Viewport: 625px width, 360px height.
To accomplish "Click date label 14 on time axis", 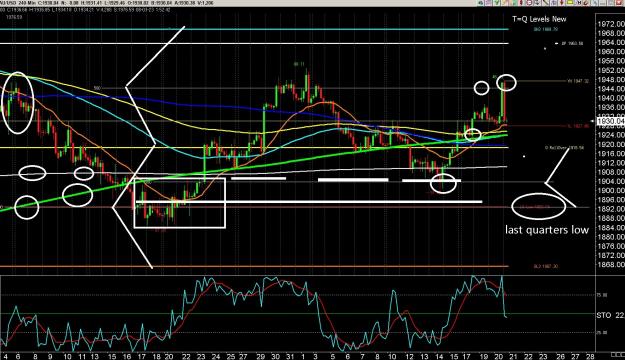I will pyautogui.click(x=439, y=356).
